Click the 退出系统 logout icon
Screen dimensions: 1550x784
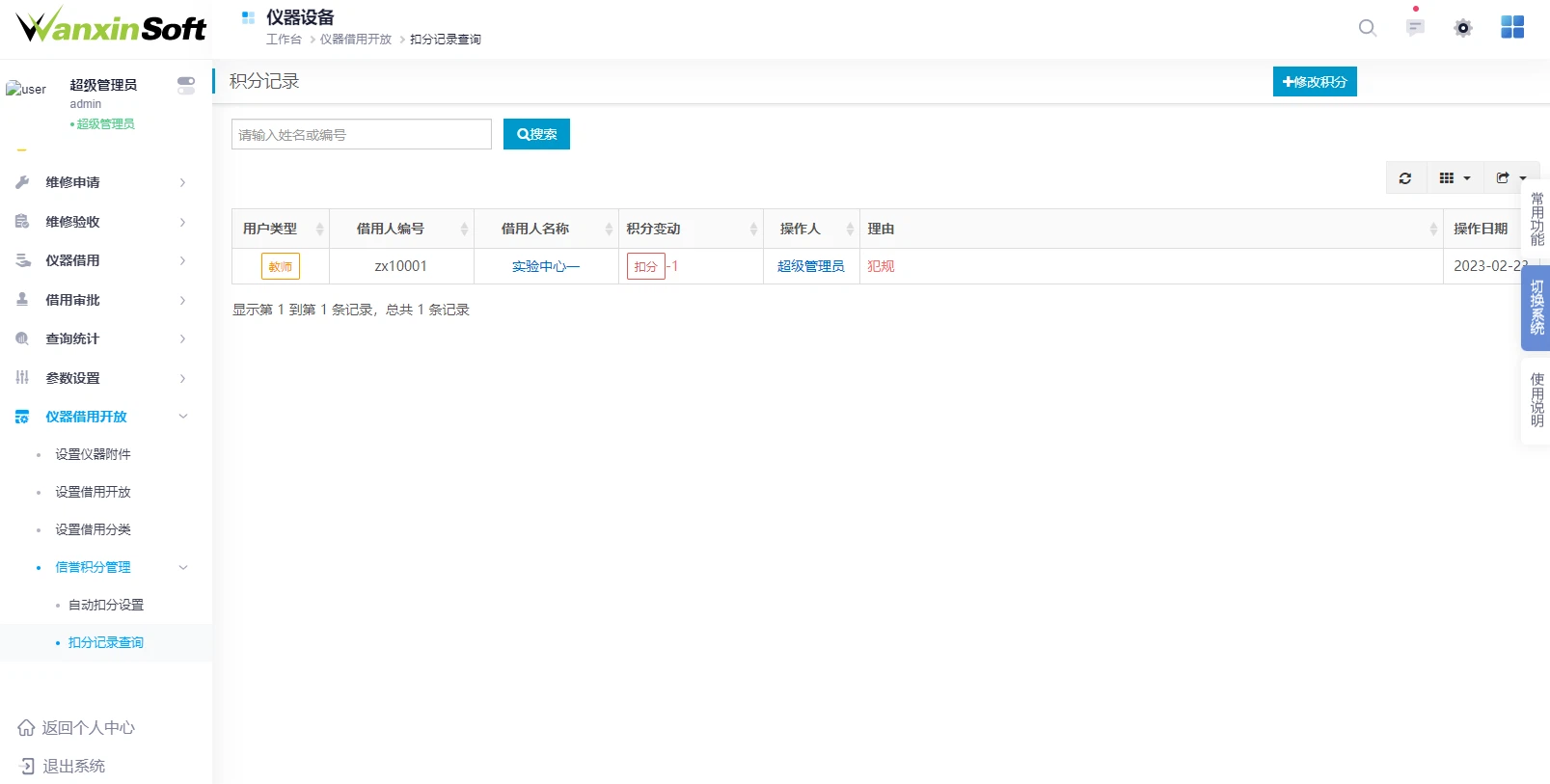[26, 766]
